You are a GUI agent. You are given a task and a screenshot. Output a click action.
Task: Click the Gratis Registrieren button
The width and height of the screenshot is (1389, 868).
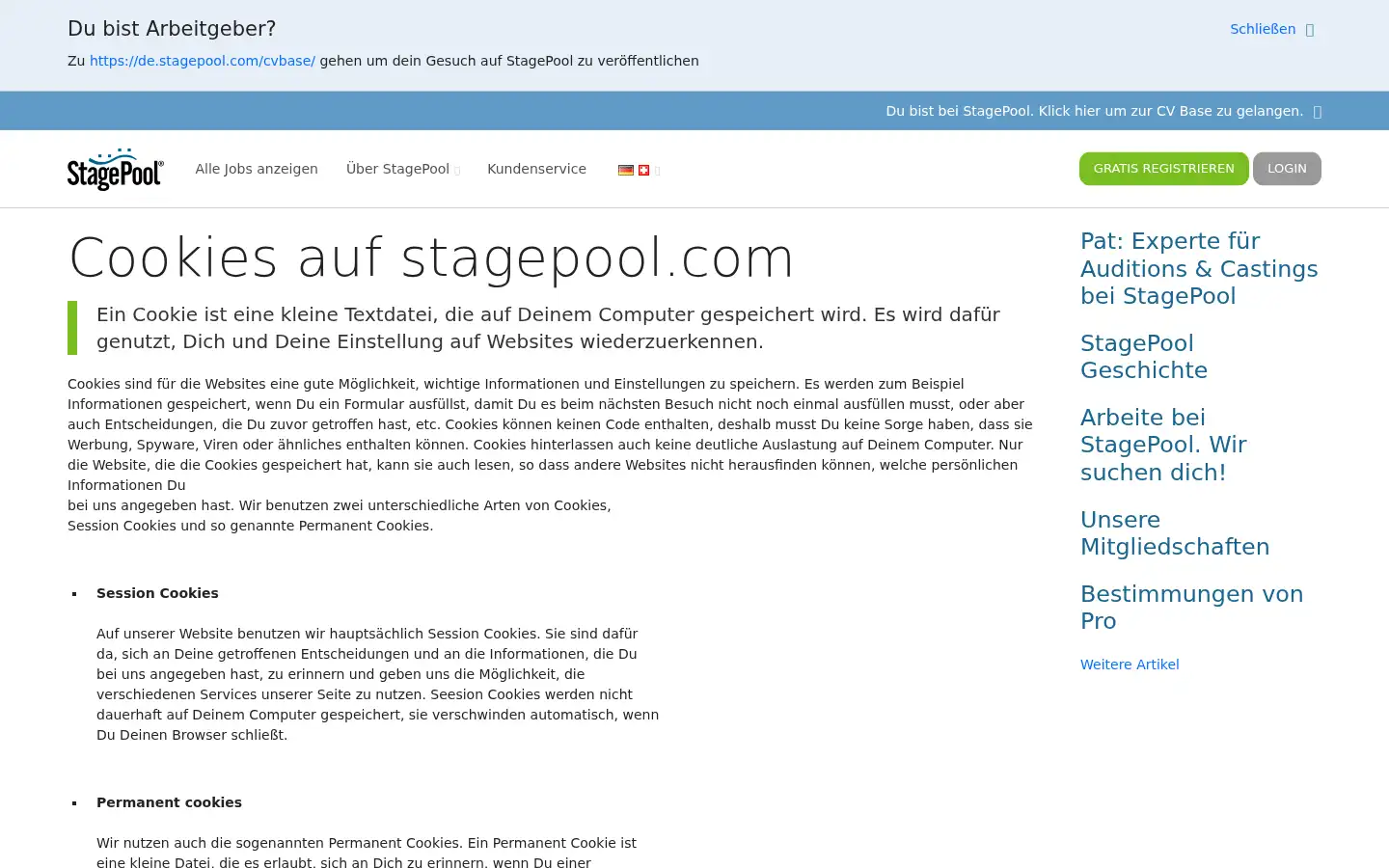pyautogui.click(x=1163, y=169)
